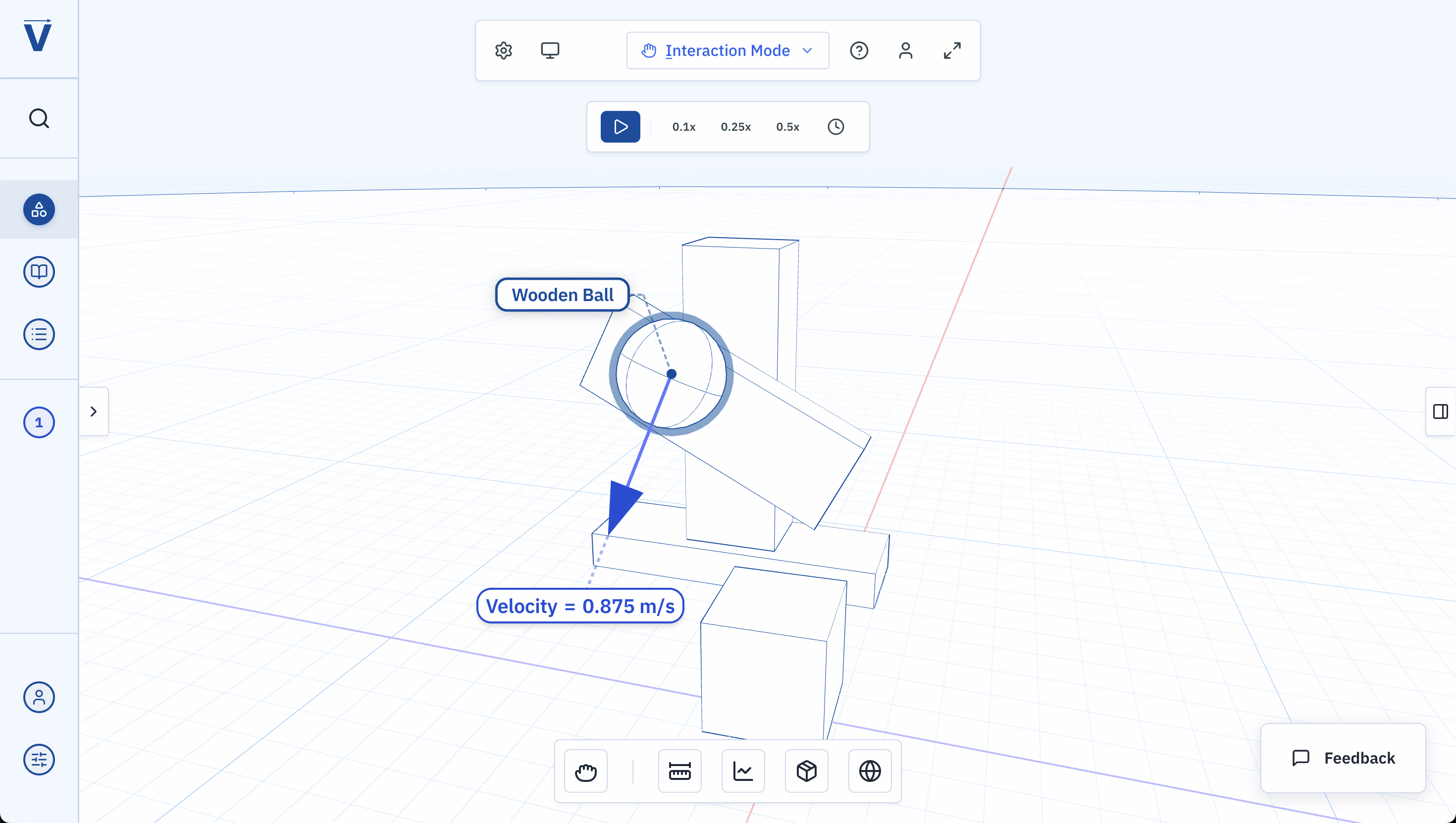Enter fullscreen with expand arrows icon
Viewport: 1456px width, 823px height.
(x=952, y=51)
